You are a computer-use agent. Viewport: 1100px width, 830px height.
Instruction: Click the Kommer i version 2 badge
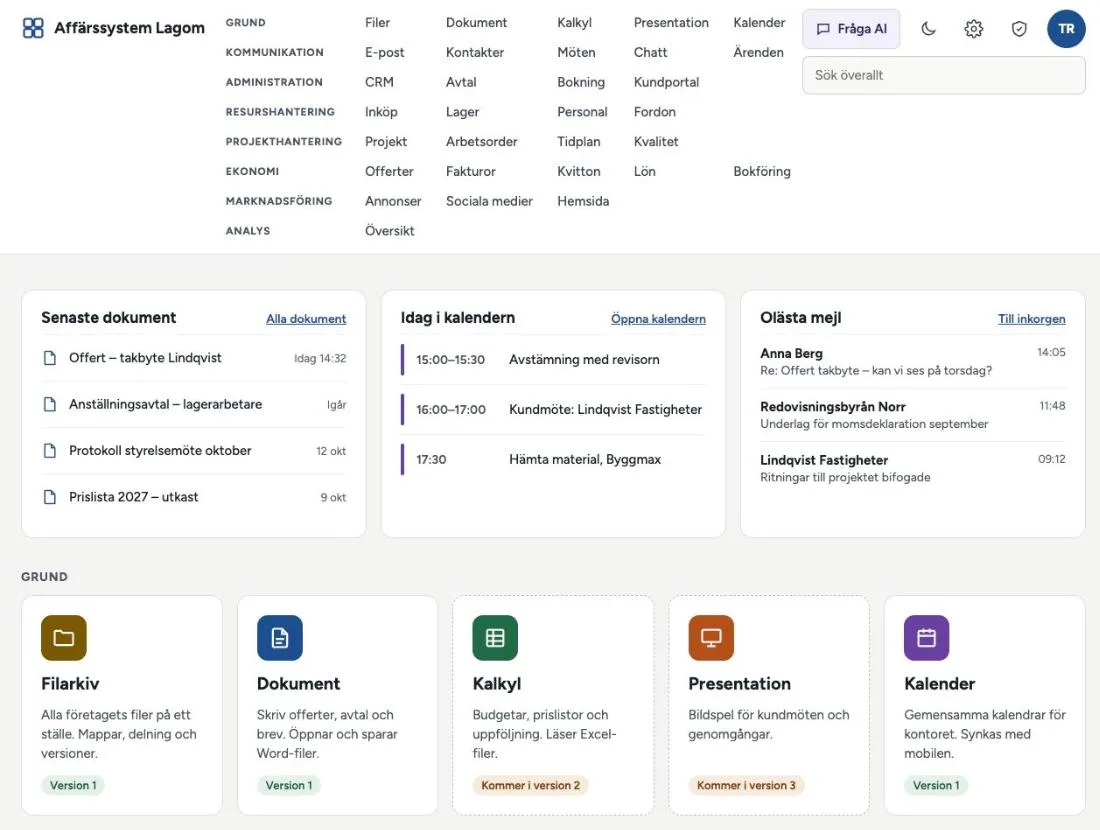(x=530, y=786)
